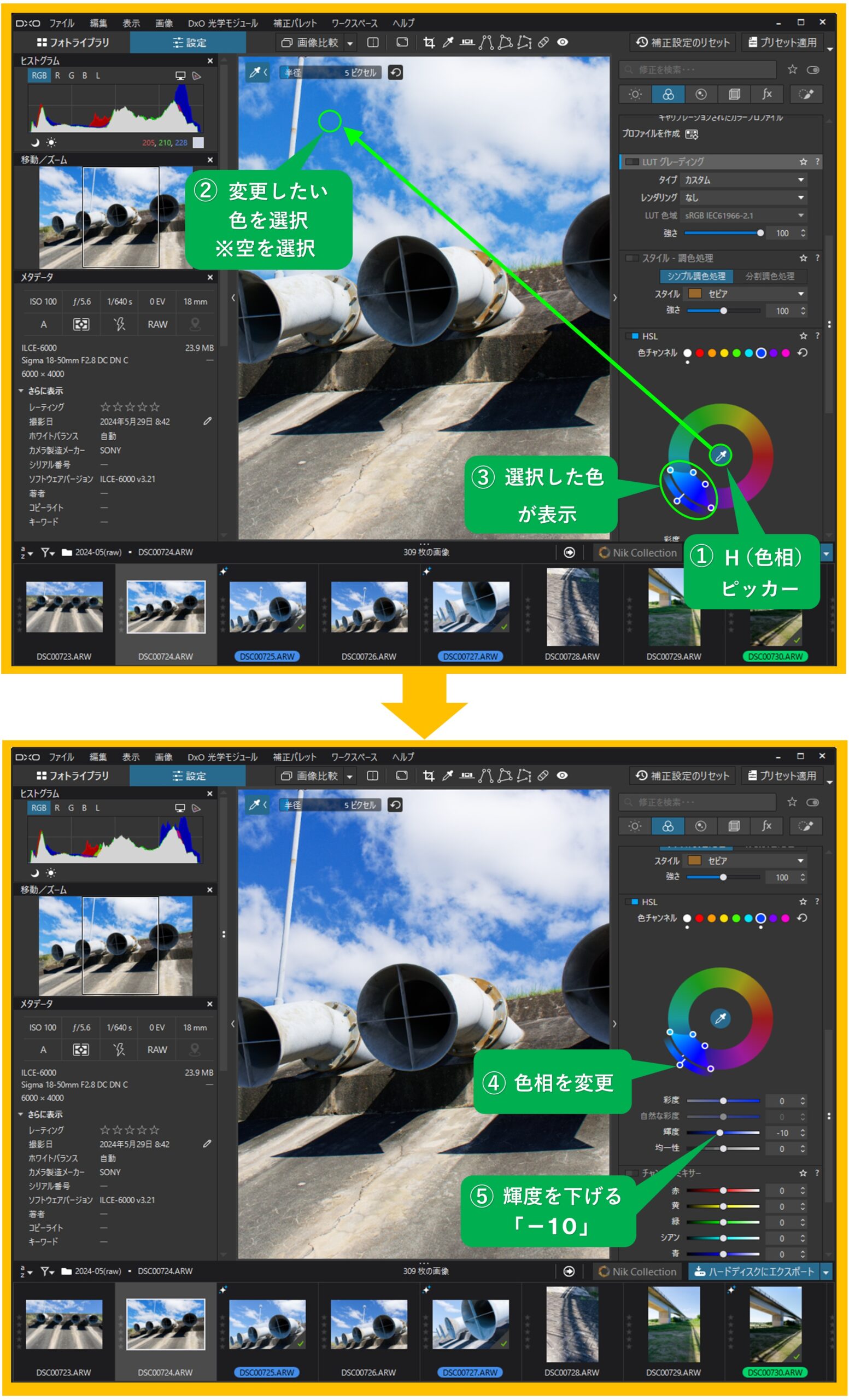Toggle active corrections switch in bottom window
The width and height of the screenshot is (849, 1400).
813,802
